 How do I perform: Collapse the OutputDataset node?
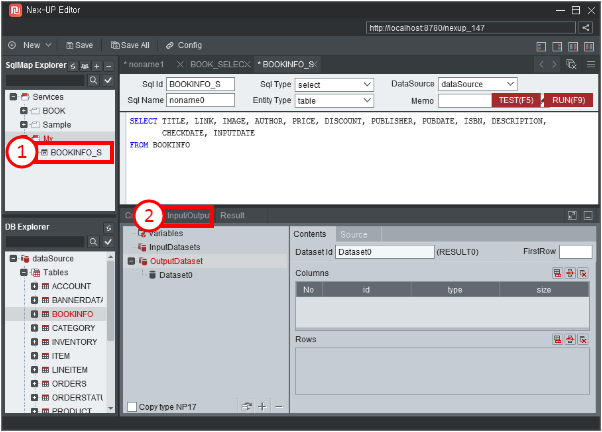point(131,261)
